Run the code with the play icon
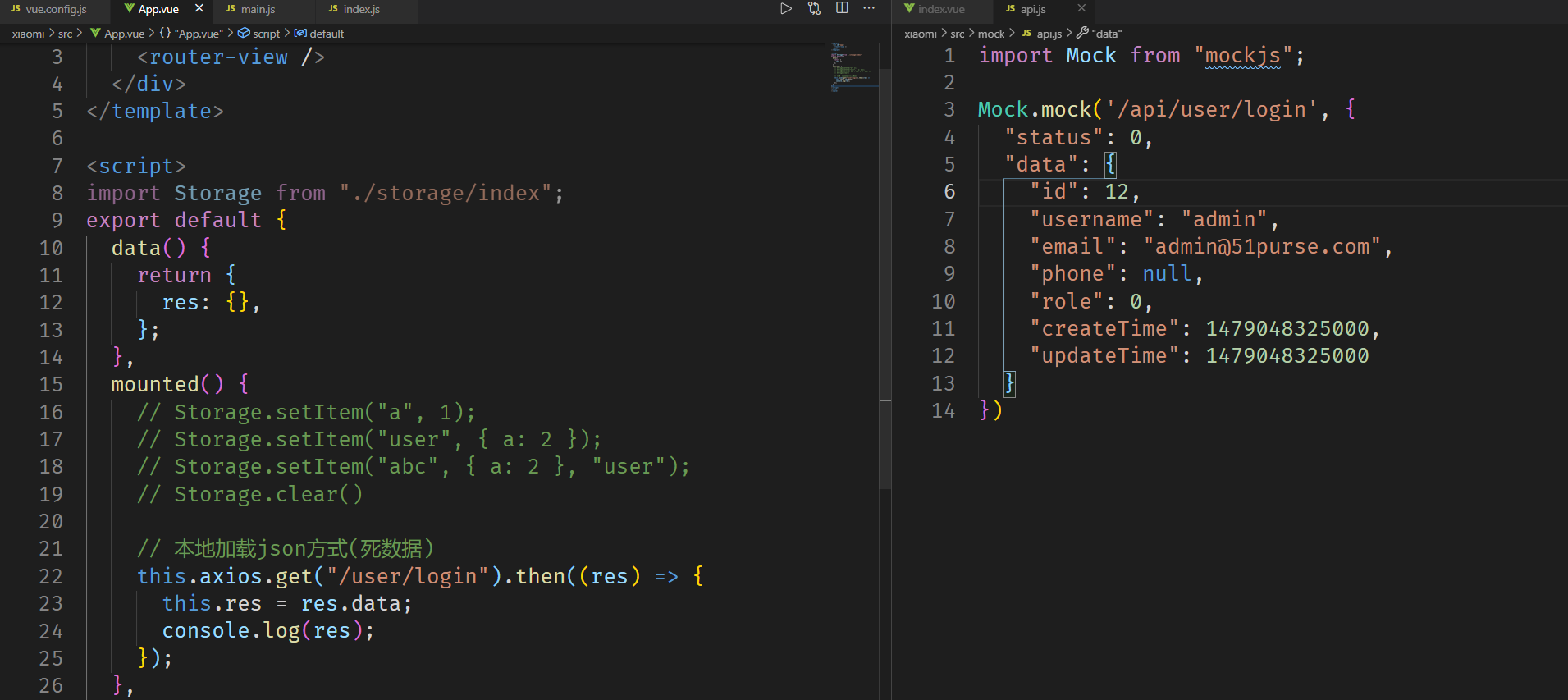 click(x=786, y=8)
